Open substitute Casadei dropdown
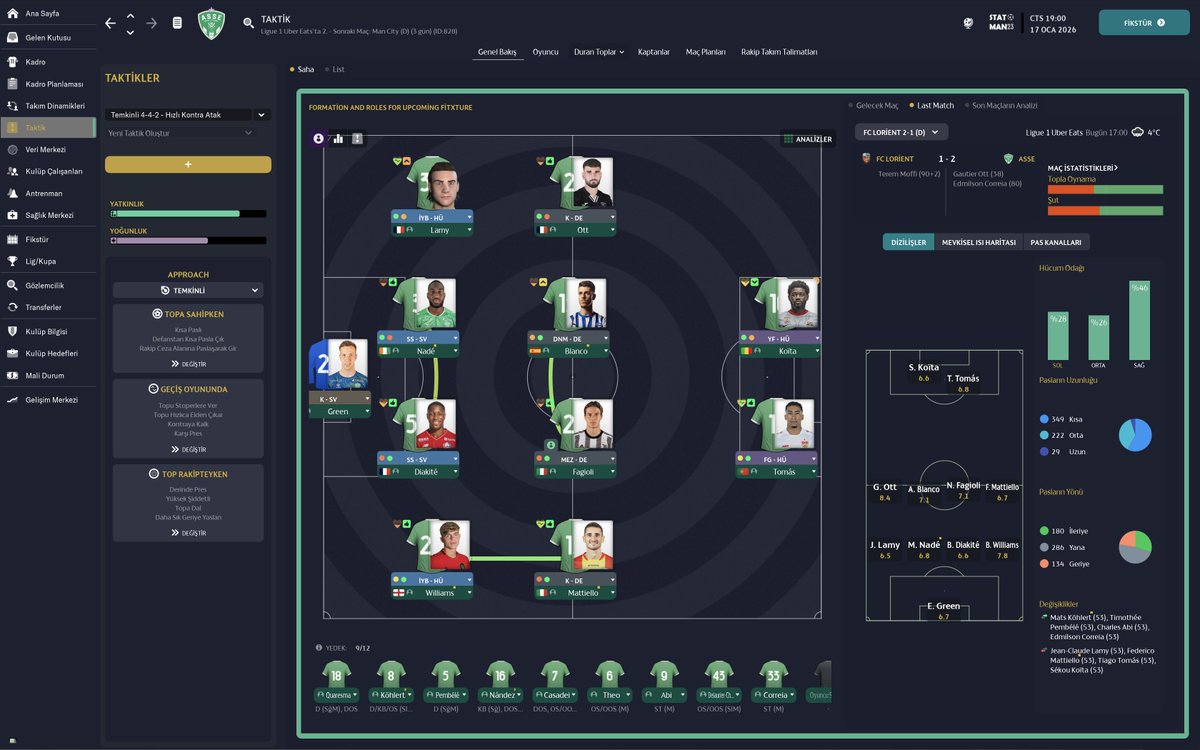The image size is (1200, 750). click(x=554, y=695)
